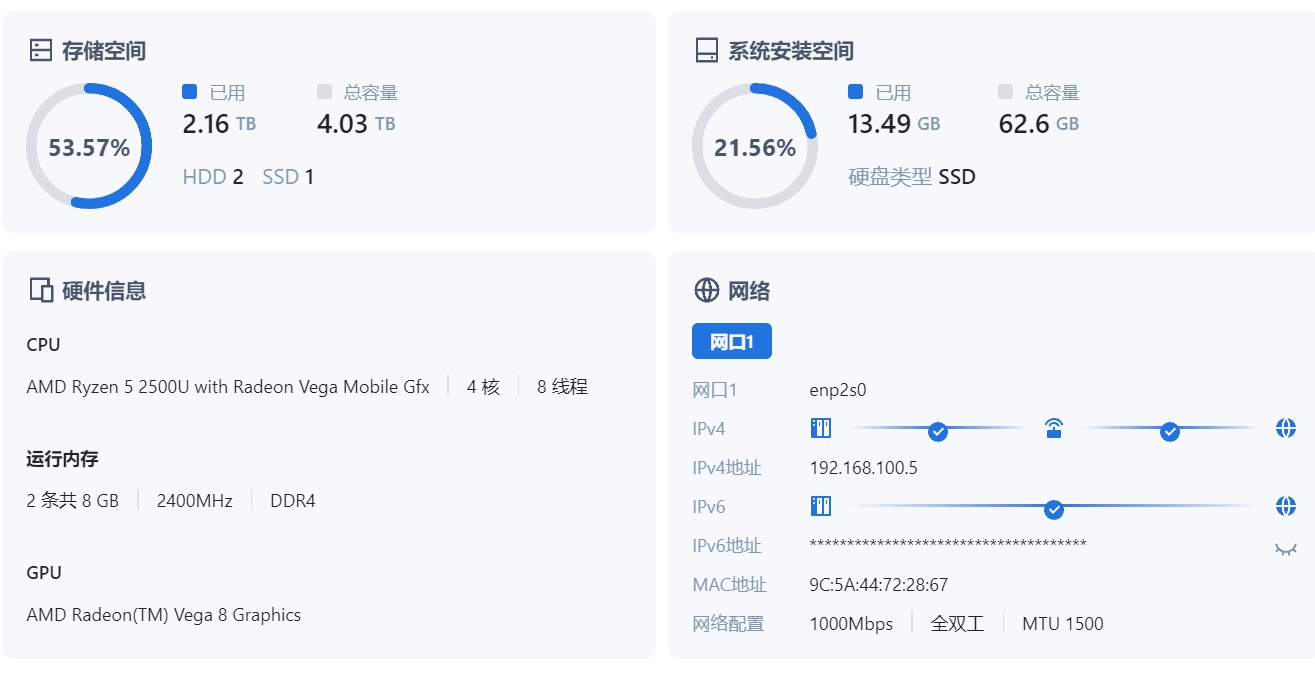Click the DDR4 memory type
Screen dimensions: 1315x687
pyautogui.click(x=293, y=501)
